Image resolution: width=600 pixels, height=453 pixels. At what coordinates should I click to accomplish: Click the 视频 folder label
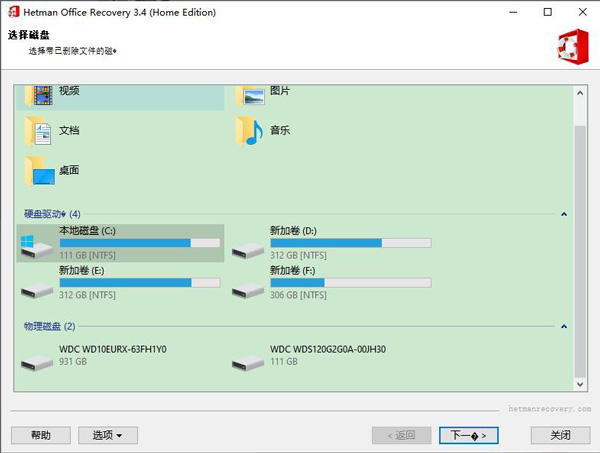point(69,91)
